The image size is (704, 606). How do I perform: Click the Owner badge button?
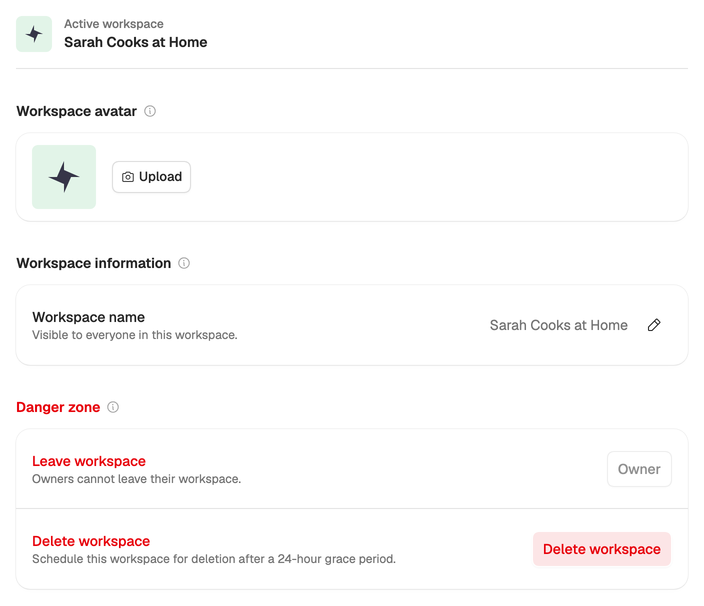(639, 469)
